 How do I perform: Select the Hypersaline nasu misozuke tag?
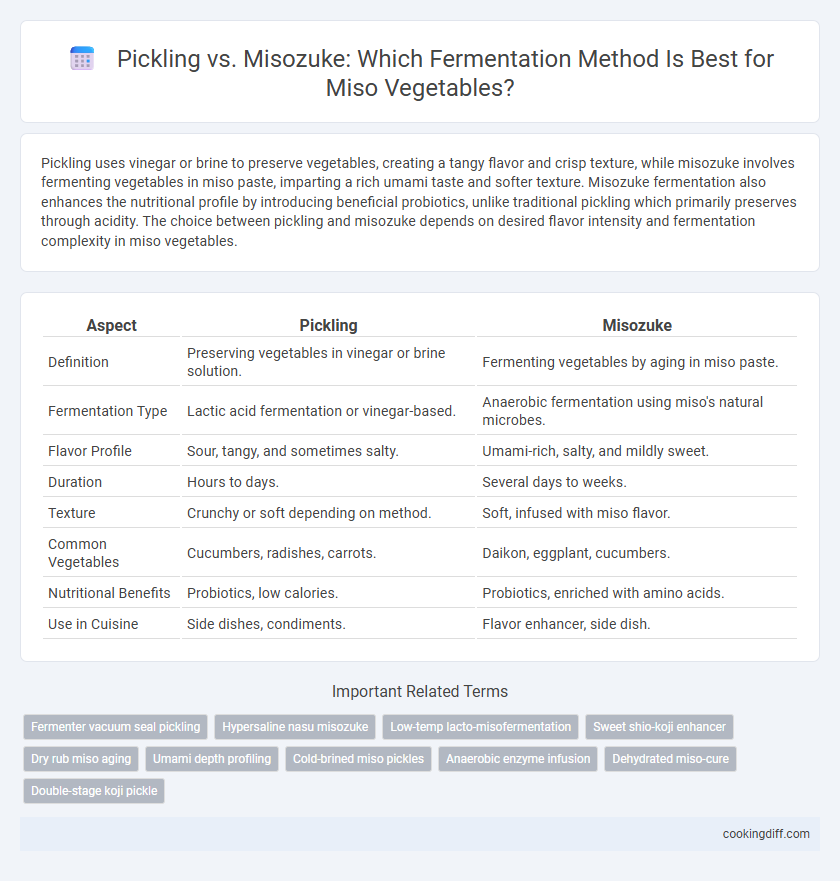point(295,726)
